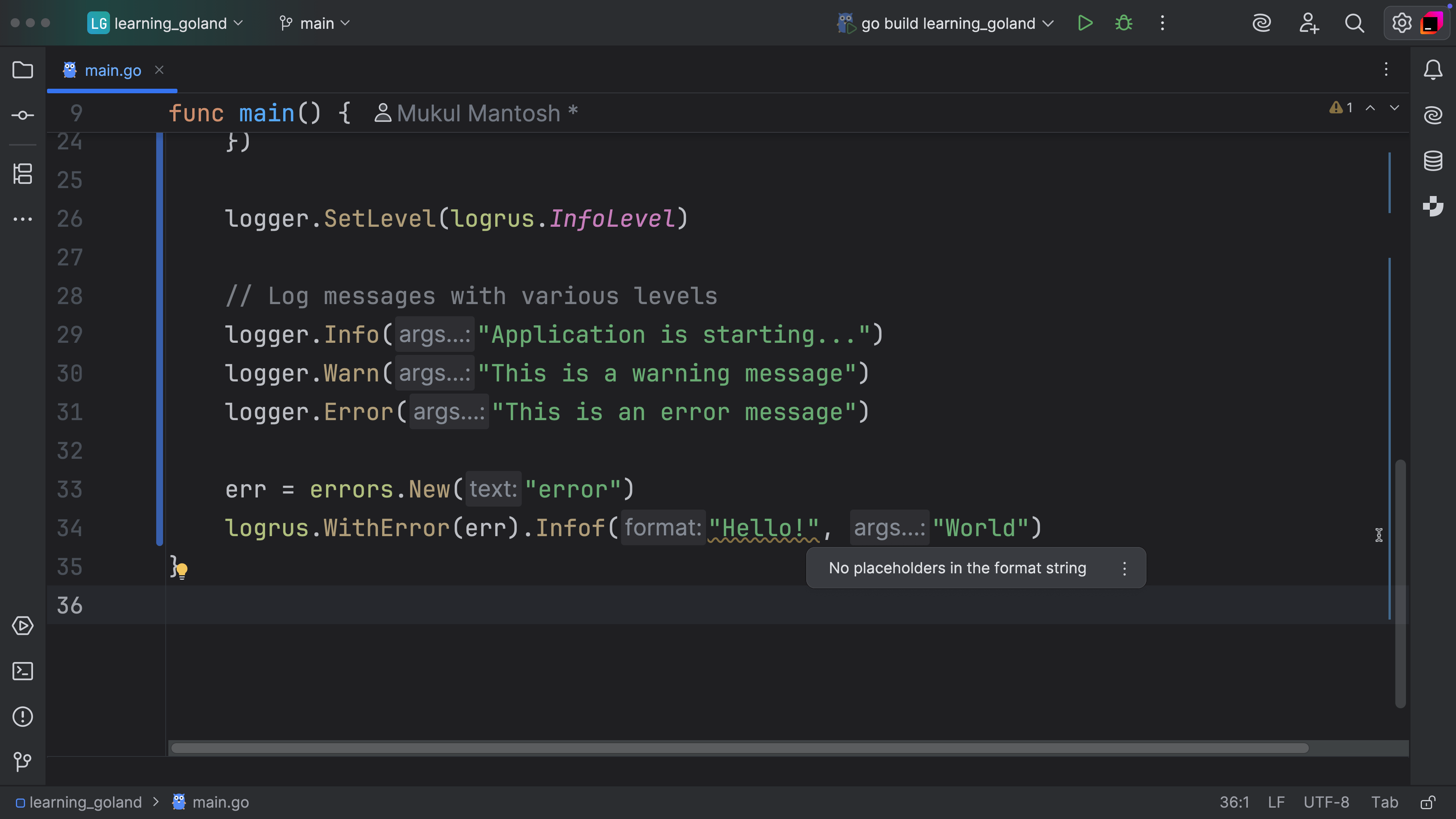
Task: Open IDE Settings via the gear icon
Action: (1401, 23)
